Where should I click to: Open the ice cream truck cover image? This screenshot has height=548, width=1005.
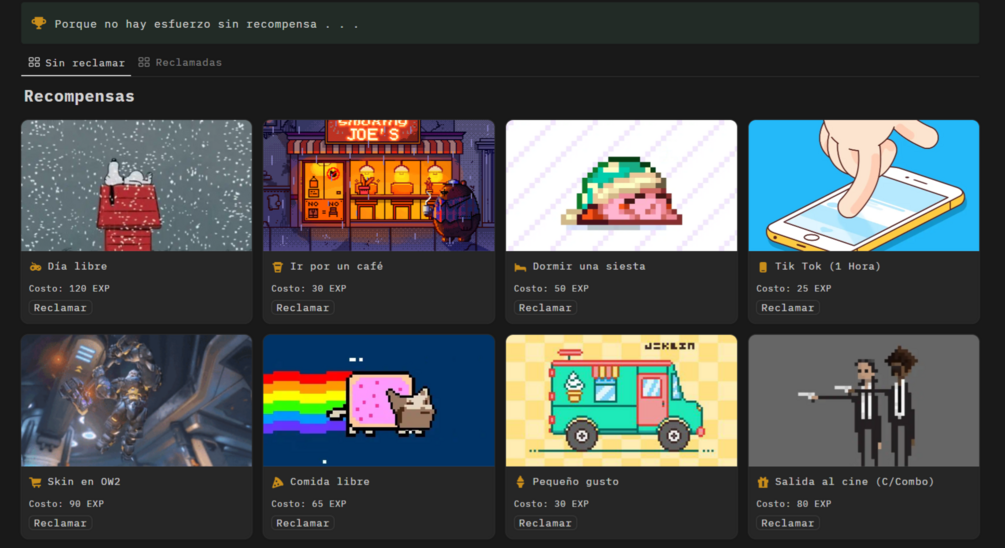(x=621, y=401)
